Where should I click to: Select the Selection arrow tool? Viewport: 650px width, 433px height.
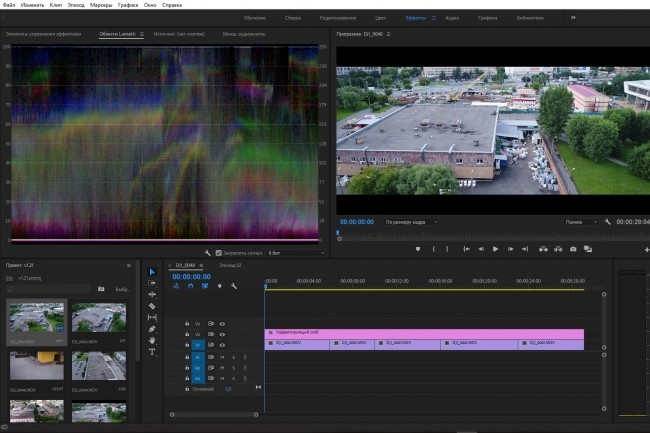point(152,272)
